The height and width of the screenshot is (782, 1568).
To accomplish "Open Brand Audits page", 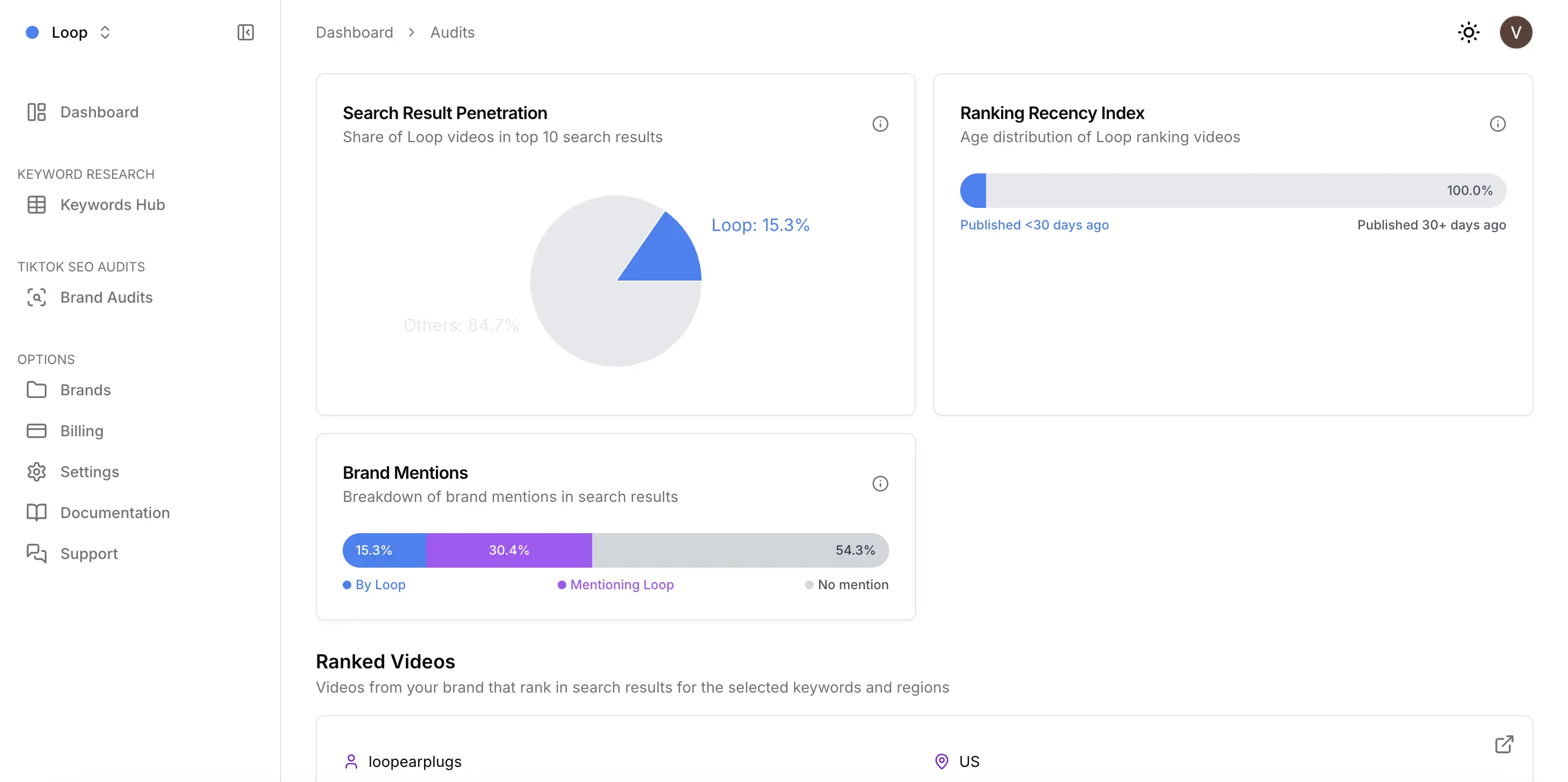I will pos(106,297).
